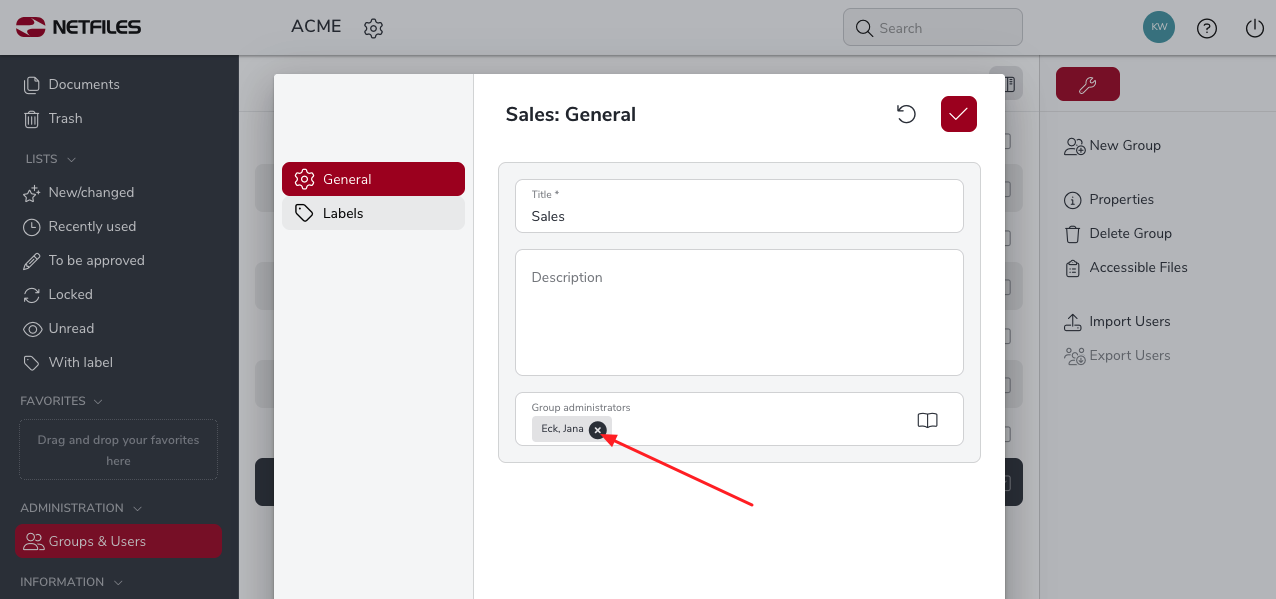1276x599 pixels.
Task: Remove Eck, Jana from group administrators
Action: click(x=597, y=430)
